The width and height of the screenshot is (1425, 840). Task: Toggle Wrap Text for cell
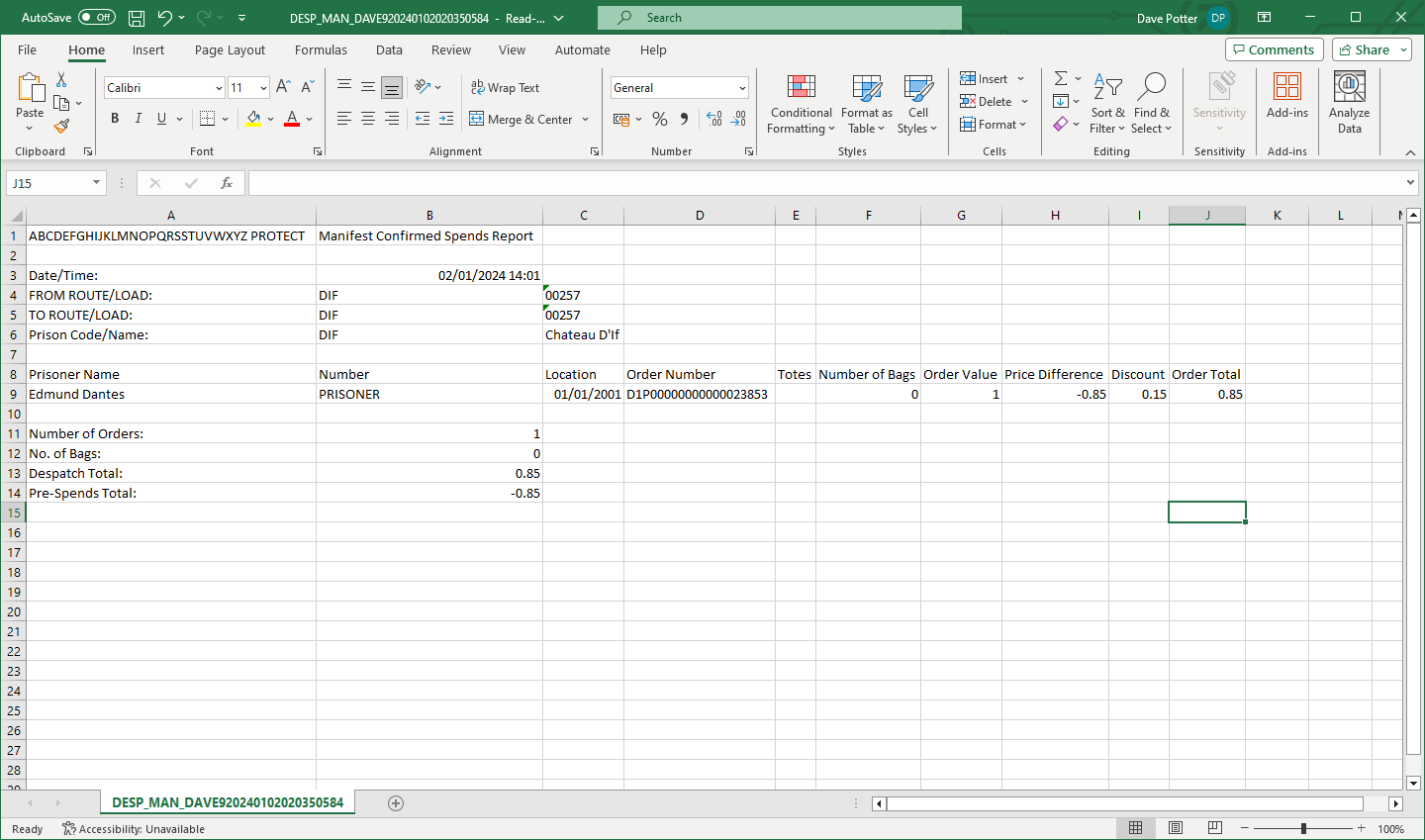pos(505,88)
